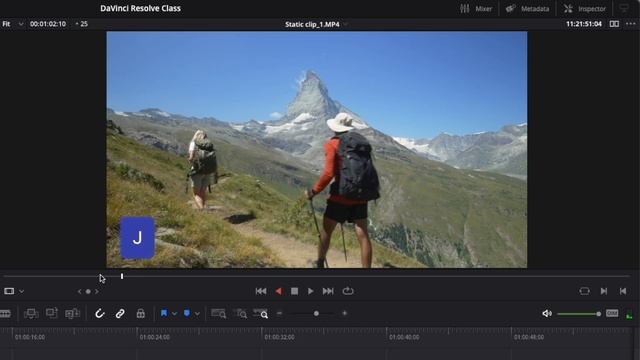Expand viewer overlay mode chevron
640x360 pixels.
click(22, 291)
